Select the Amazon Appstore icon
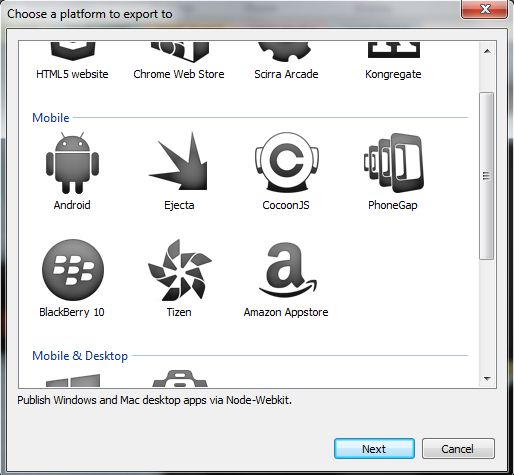Image resolution: width=514 pixels, height=475 pixels. click(287, 269)
